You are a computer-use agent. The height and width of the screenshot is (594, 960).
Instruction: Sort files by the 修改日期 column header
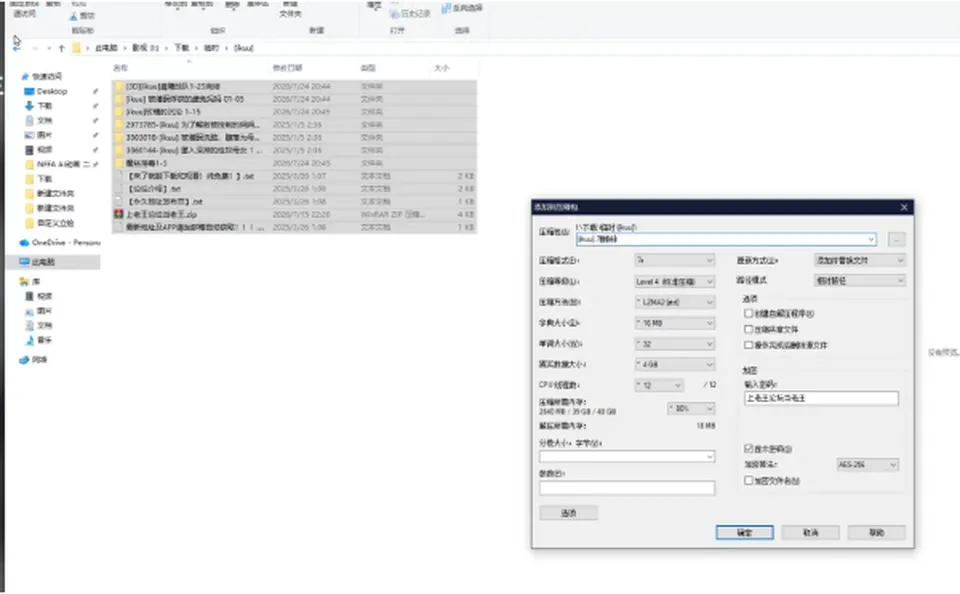coord(287,68)
